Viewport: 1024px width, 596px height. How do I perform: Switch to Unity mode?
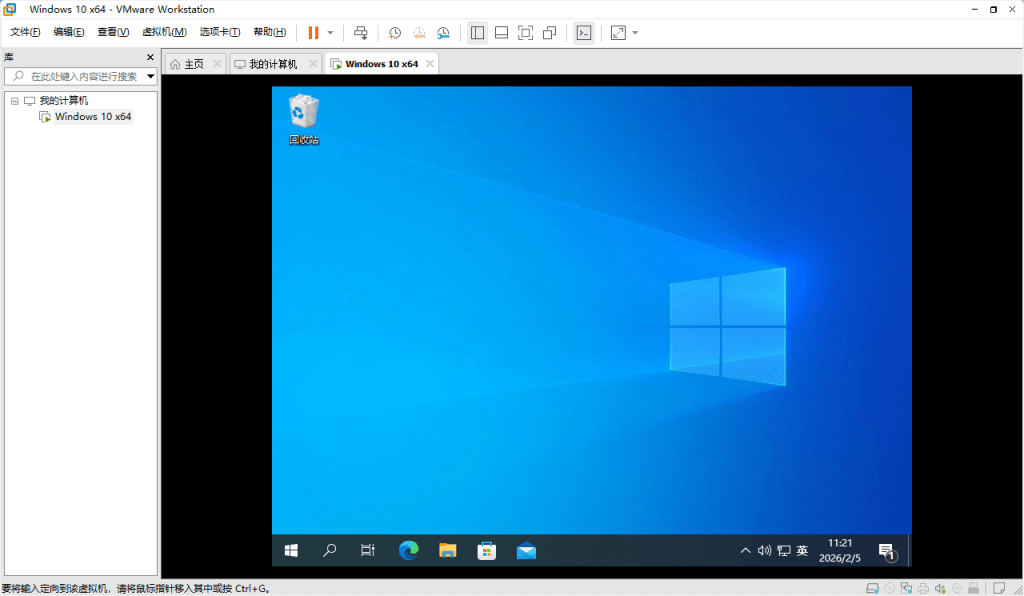[x=549, y=33]
